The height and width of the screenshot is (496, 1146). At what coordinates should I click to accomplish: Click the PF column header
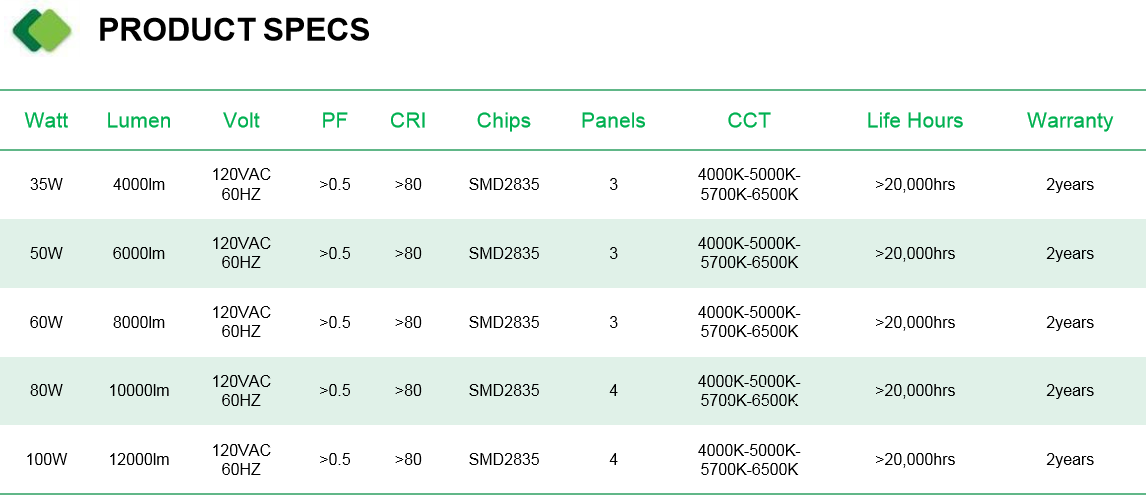(335, 121)
